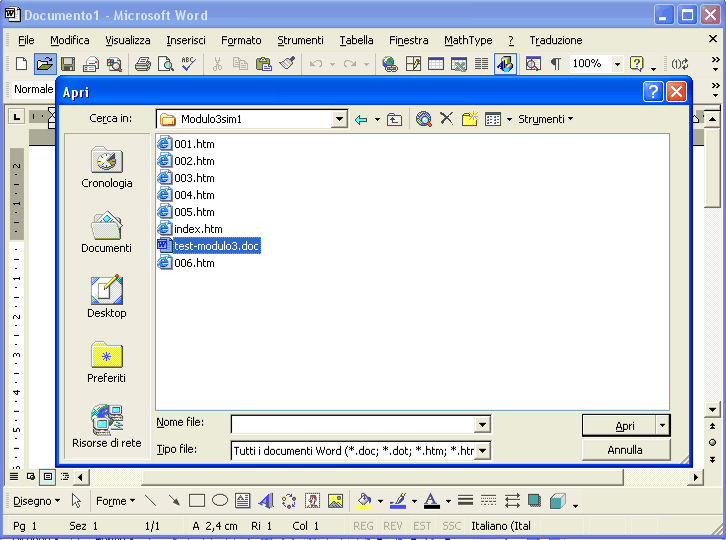Screen dimensions: 726x540
Task: Click the dialog help question mark button
Action: [x=653, y=92]
